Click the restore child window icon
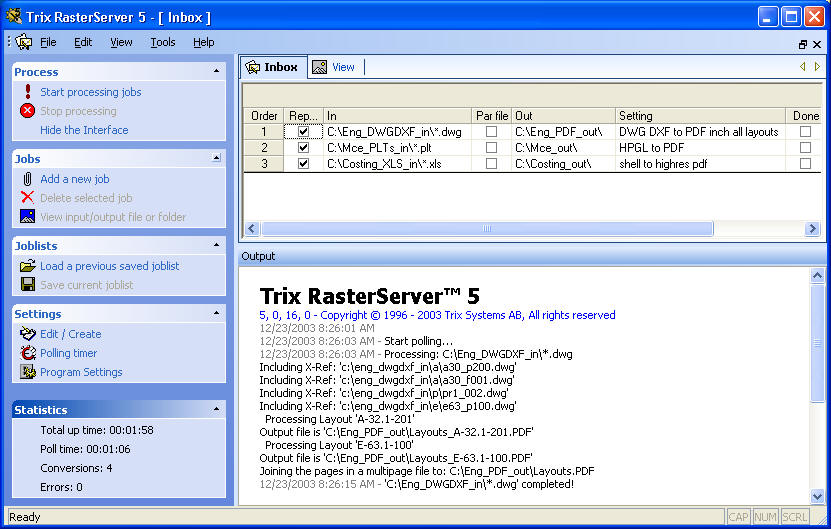 [x=803, y=45]
